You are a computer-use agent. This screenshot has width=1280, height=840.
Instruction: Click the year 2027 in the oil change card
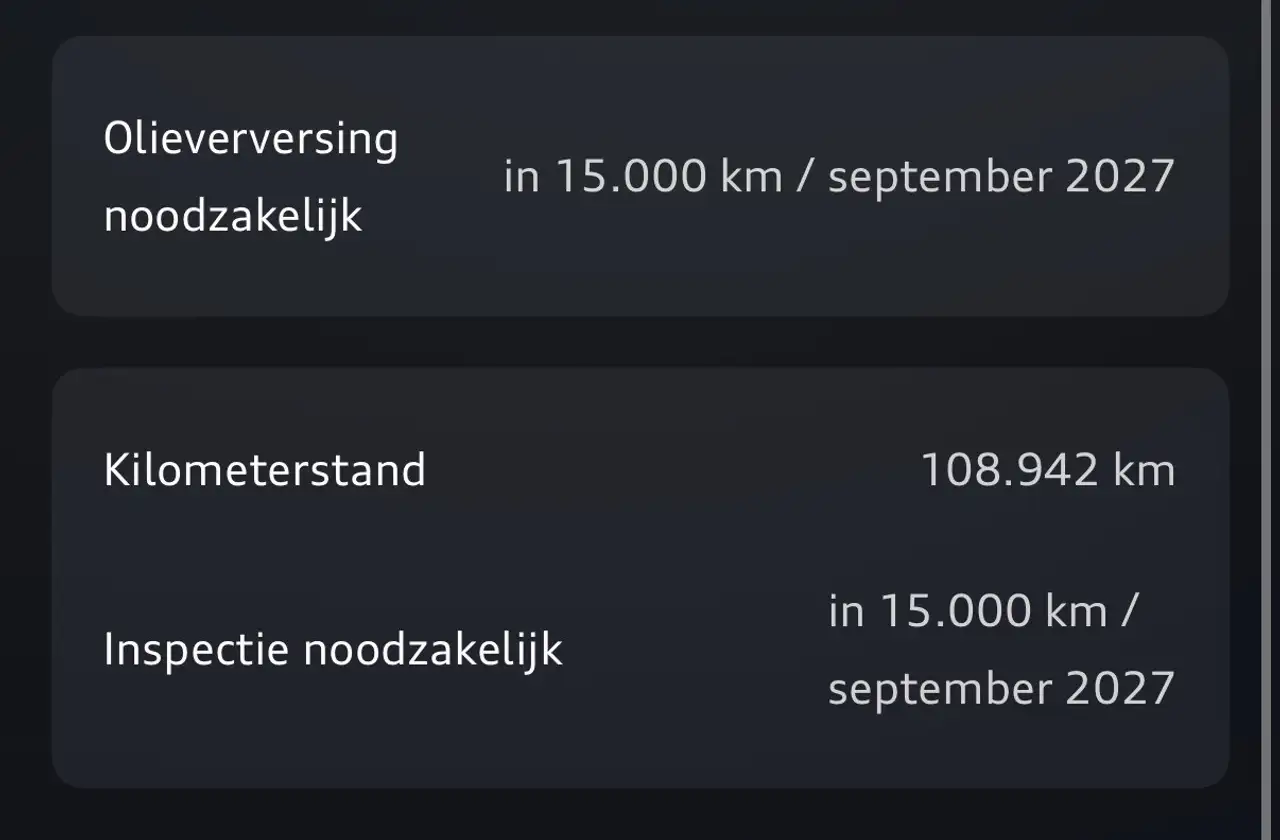pyautogui.click(x=1120, y=177)
